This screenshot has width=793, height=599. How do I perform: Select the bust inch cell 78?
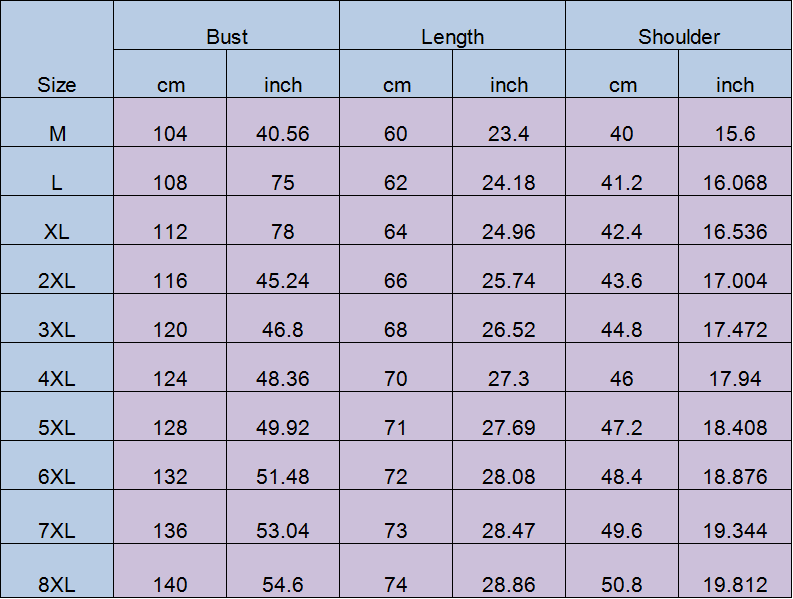(x=283, y=231)
